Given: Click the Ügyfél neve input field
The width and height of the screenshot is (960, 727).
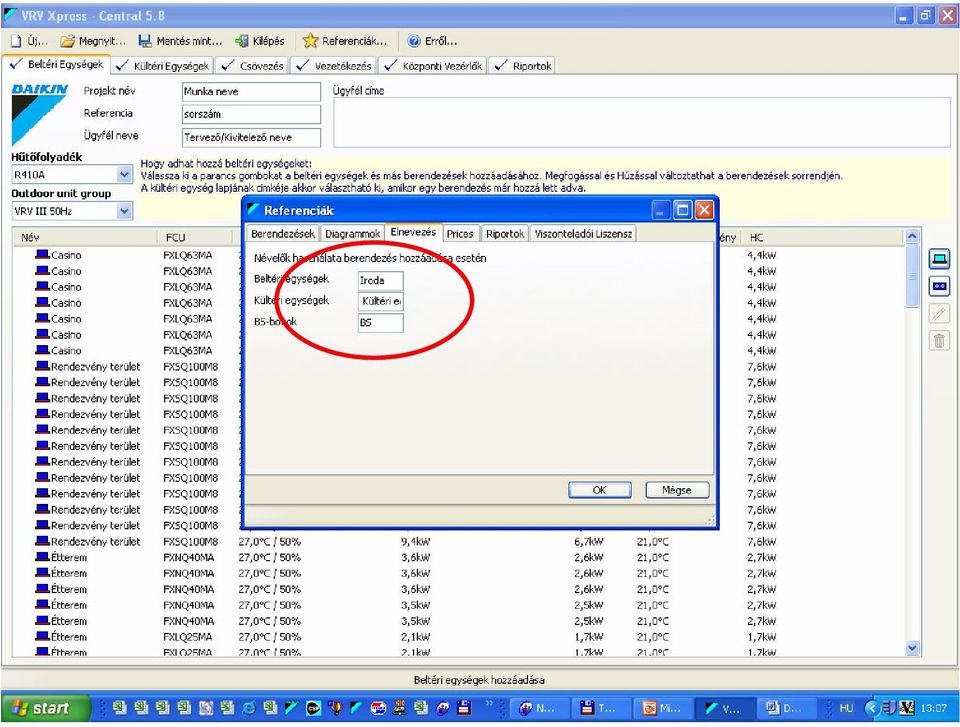Looking at the screenshot, I should [x=251, y=138].
